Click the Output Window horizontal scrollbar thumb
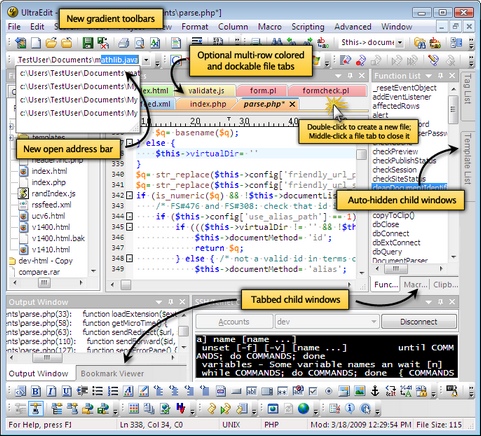This screenshot has width=481, height=436. pos(47,357)
